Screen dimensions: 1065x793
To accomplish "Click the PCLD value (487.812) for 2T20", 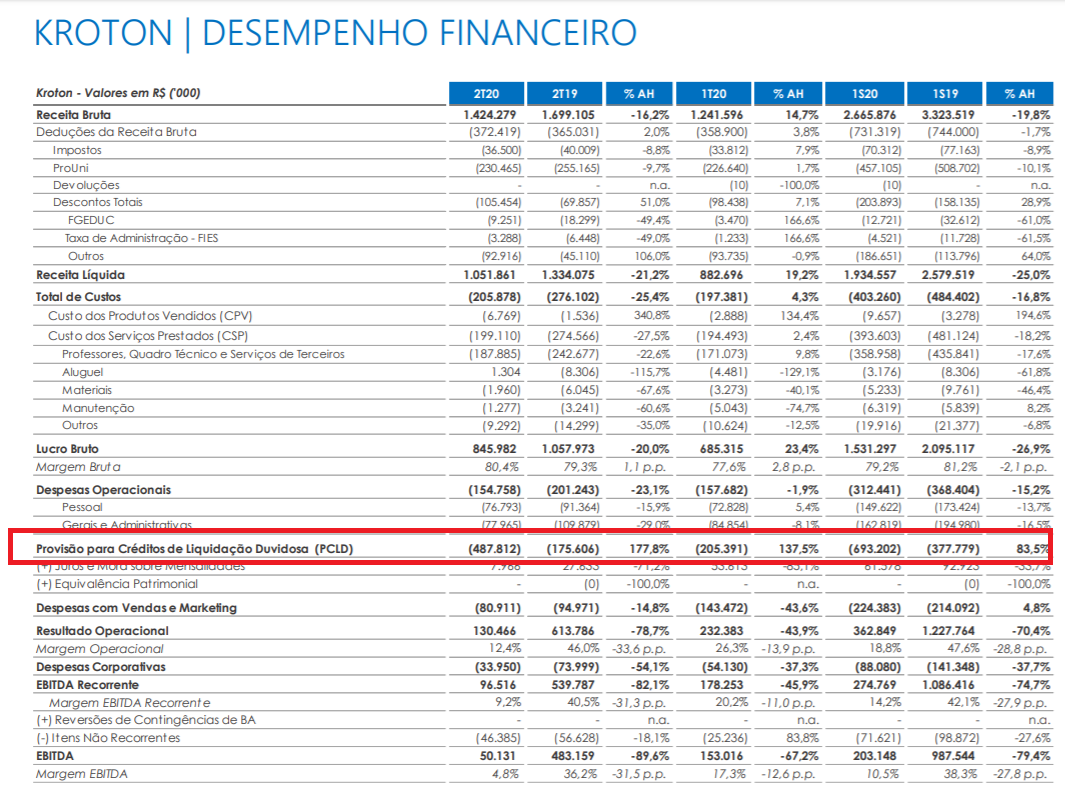I will tap(487, 549).
